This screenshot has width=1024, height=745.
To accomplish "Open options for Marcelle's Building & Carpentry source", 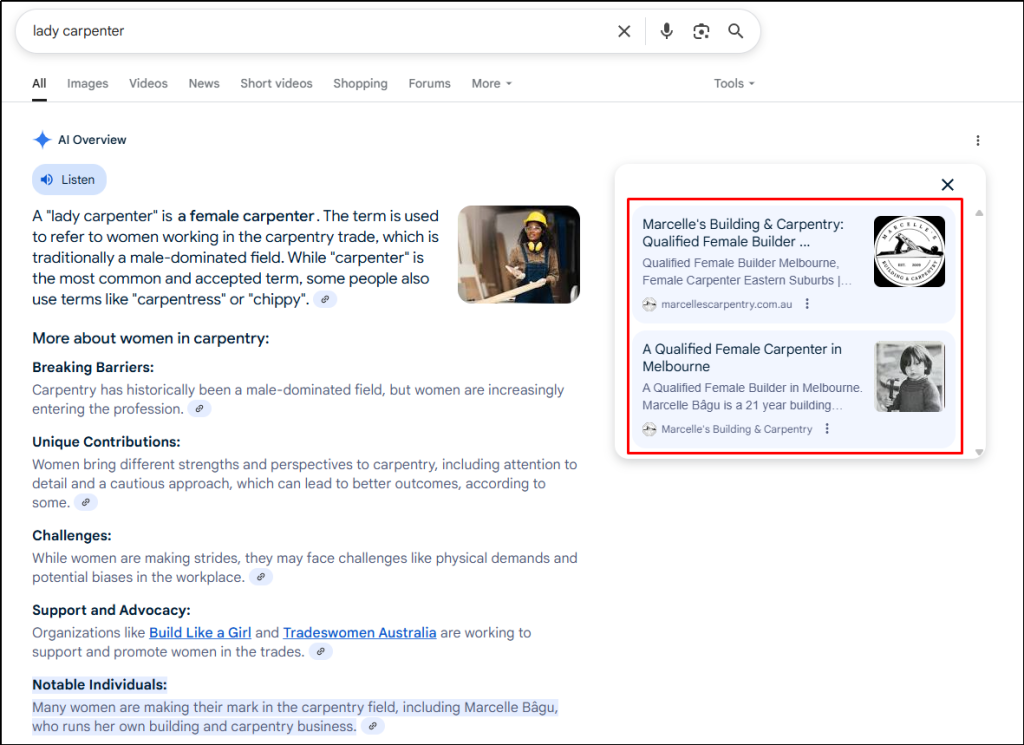I will (827, 429).
